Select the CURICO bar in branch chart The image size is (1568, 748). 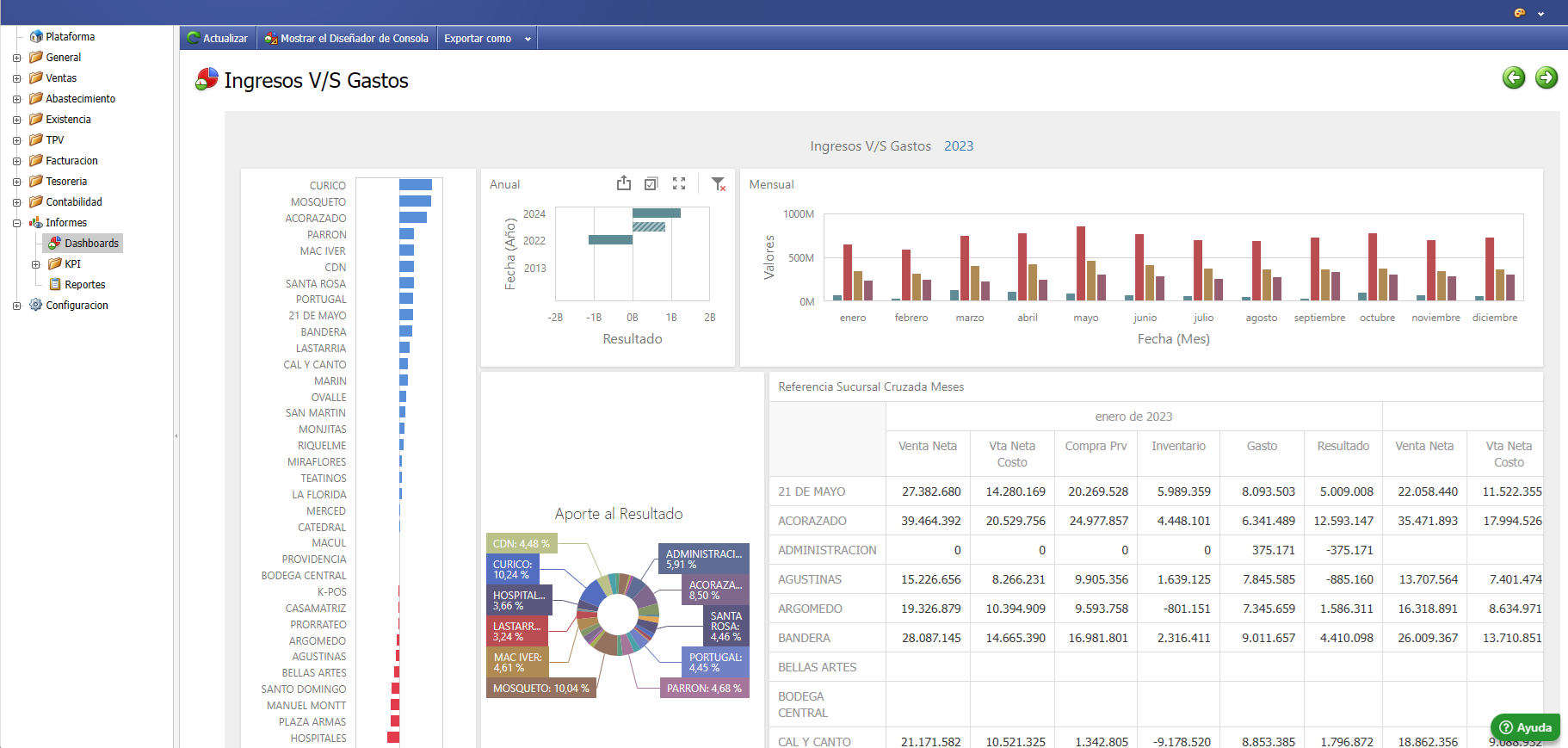click(416, 185)
